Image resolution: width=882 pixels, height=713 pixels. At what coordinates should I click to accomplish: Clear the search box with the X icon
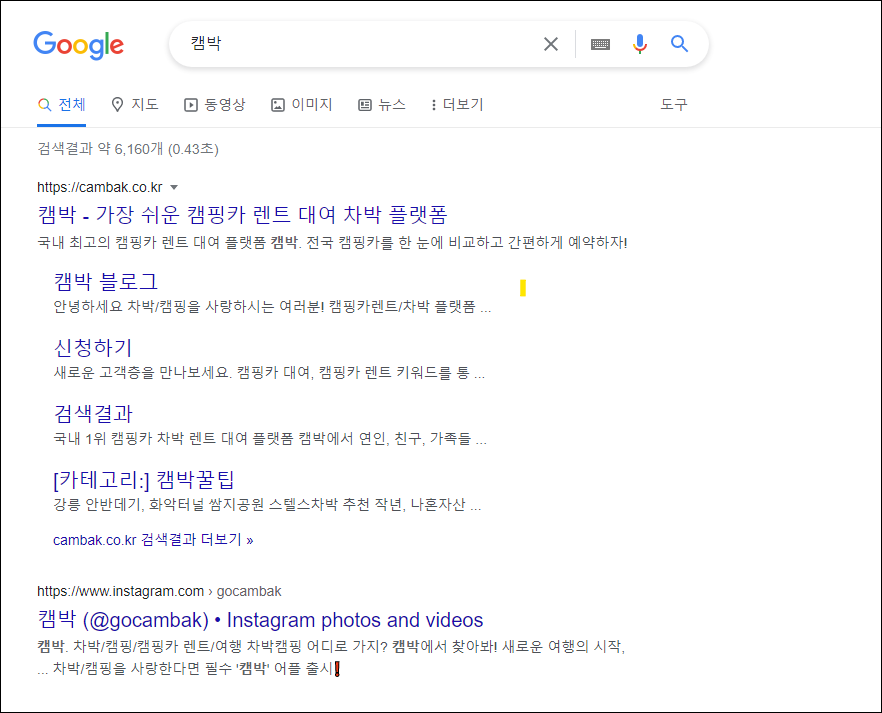(x=551, y=44)
